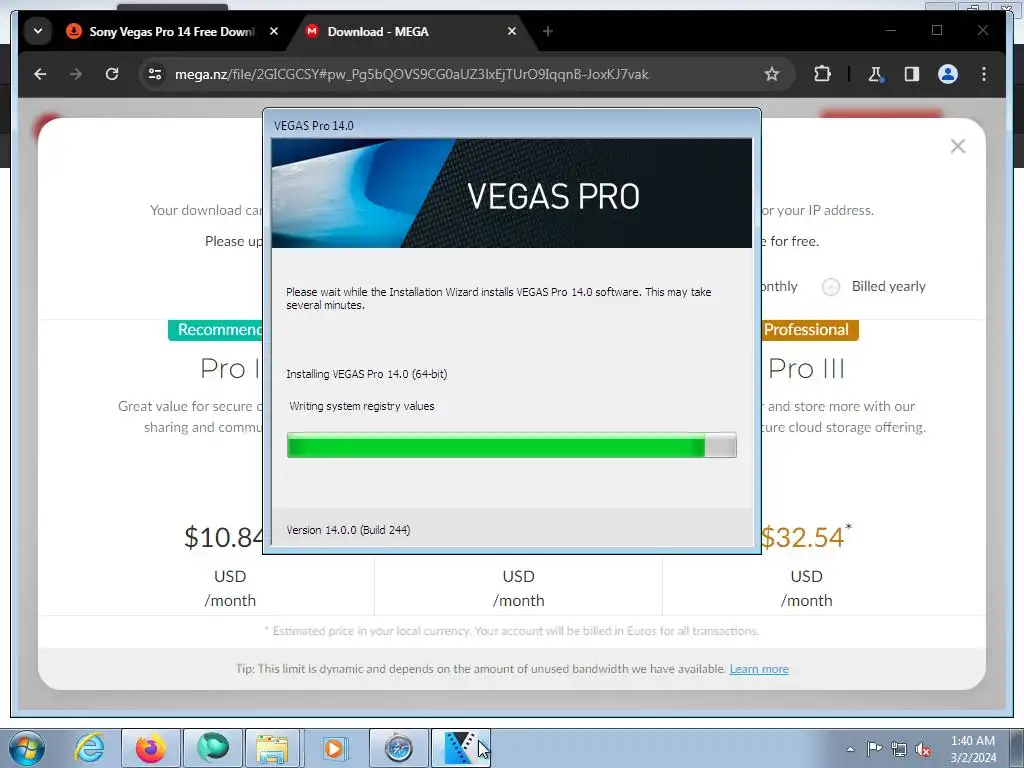This screenshot has height=768, width=1024.
Task: Close the Download - MEGA tab
Action: click(x=512, y=31)
